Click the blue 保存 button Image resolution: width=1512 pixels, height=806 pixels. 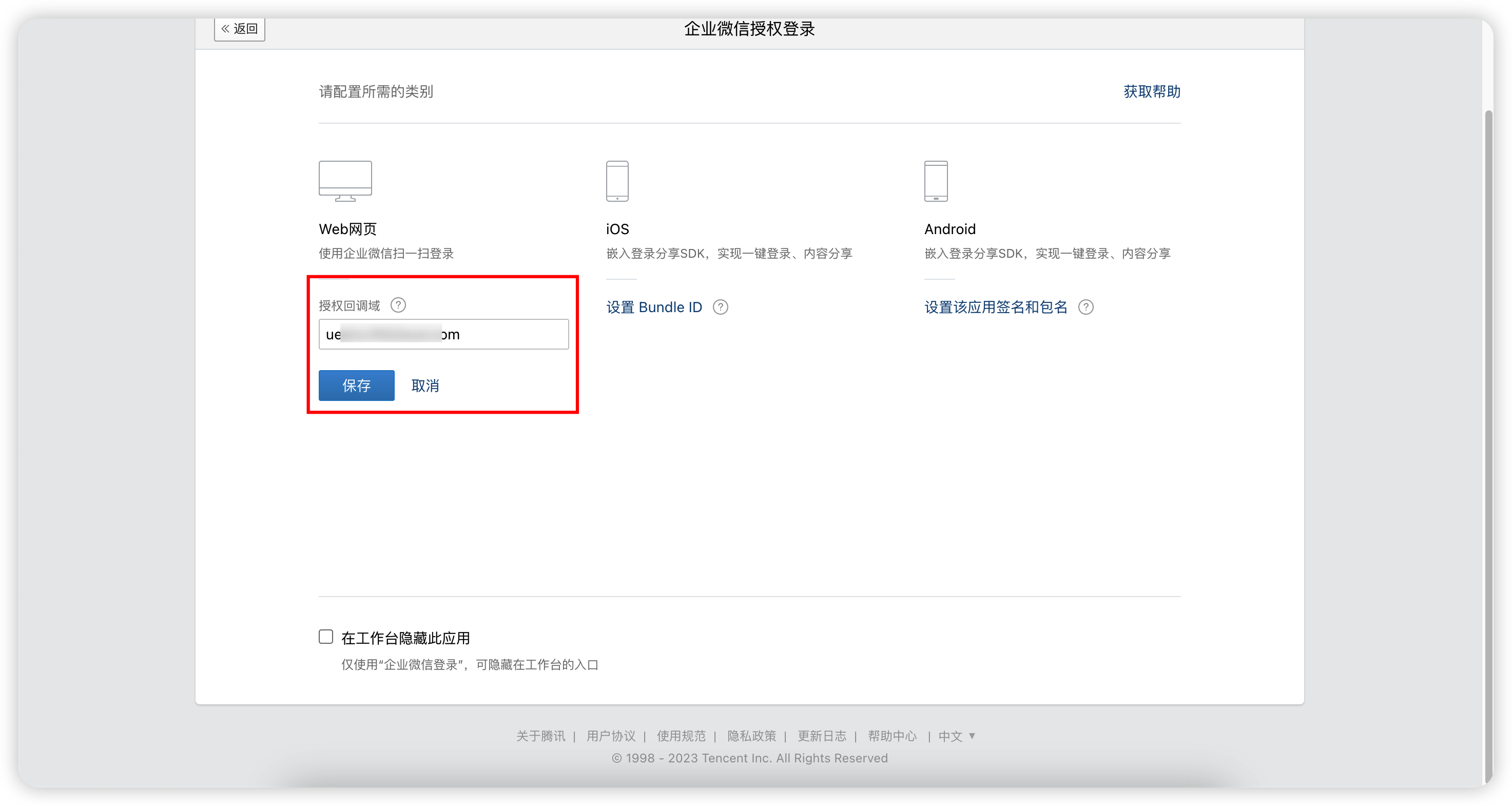356,386
